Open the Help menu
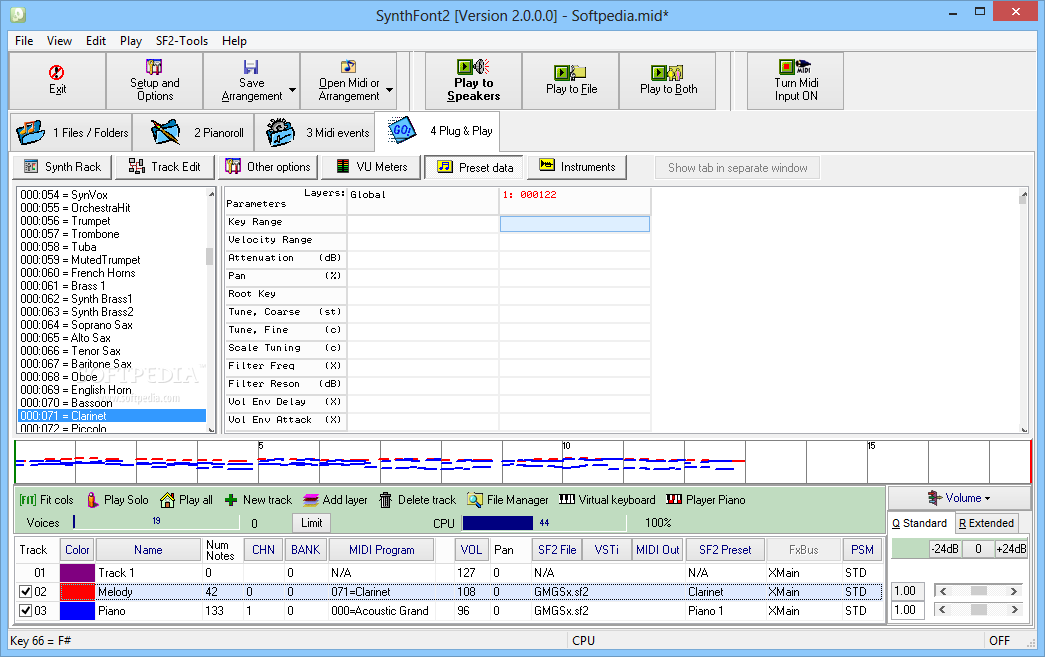Image resolution: width=1045 pixels, height=657 pixels. 234,41
